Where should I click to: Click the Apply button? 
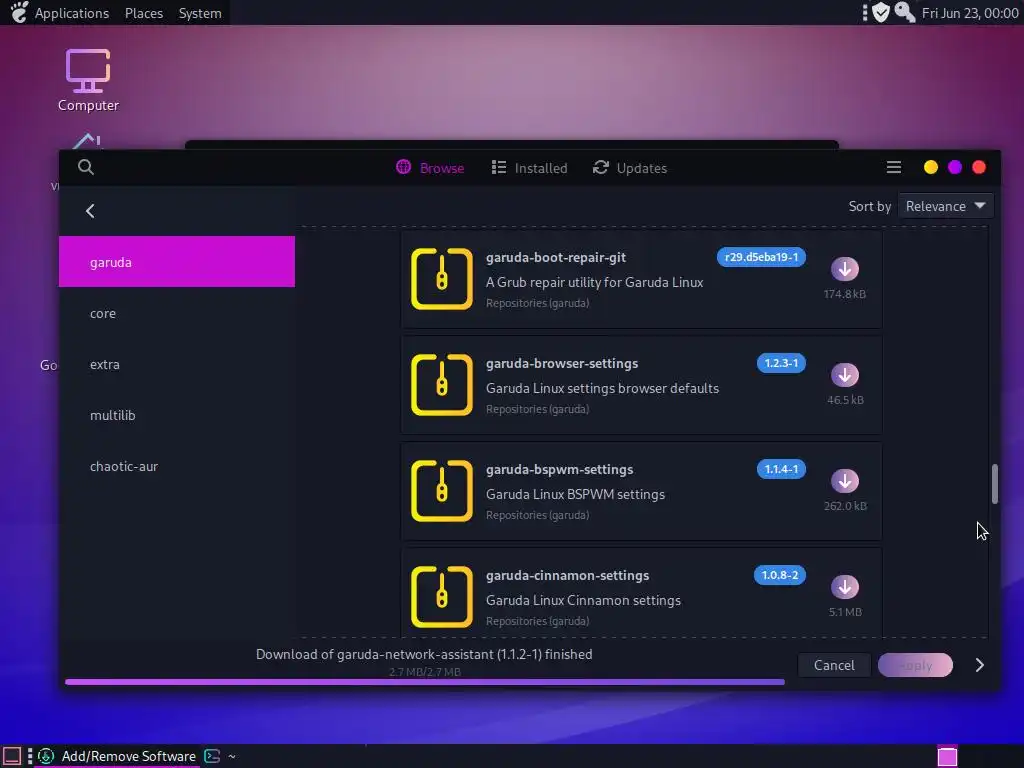click(915, 665)
